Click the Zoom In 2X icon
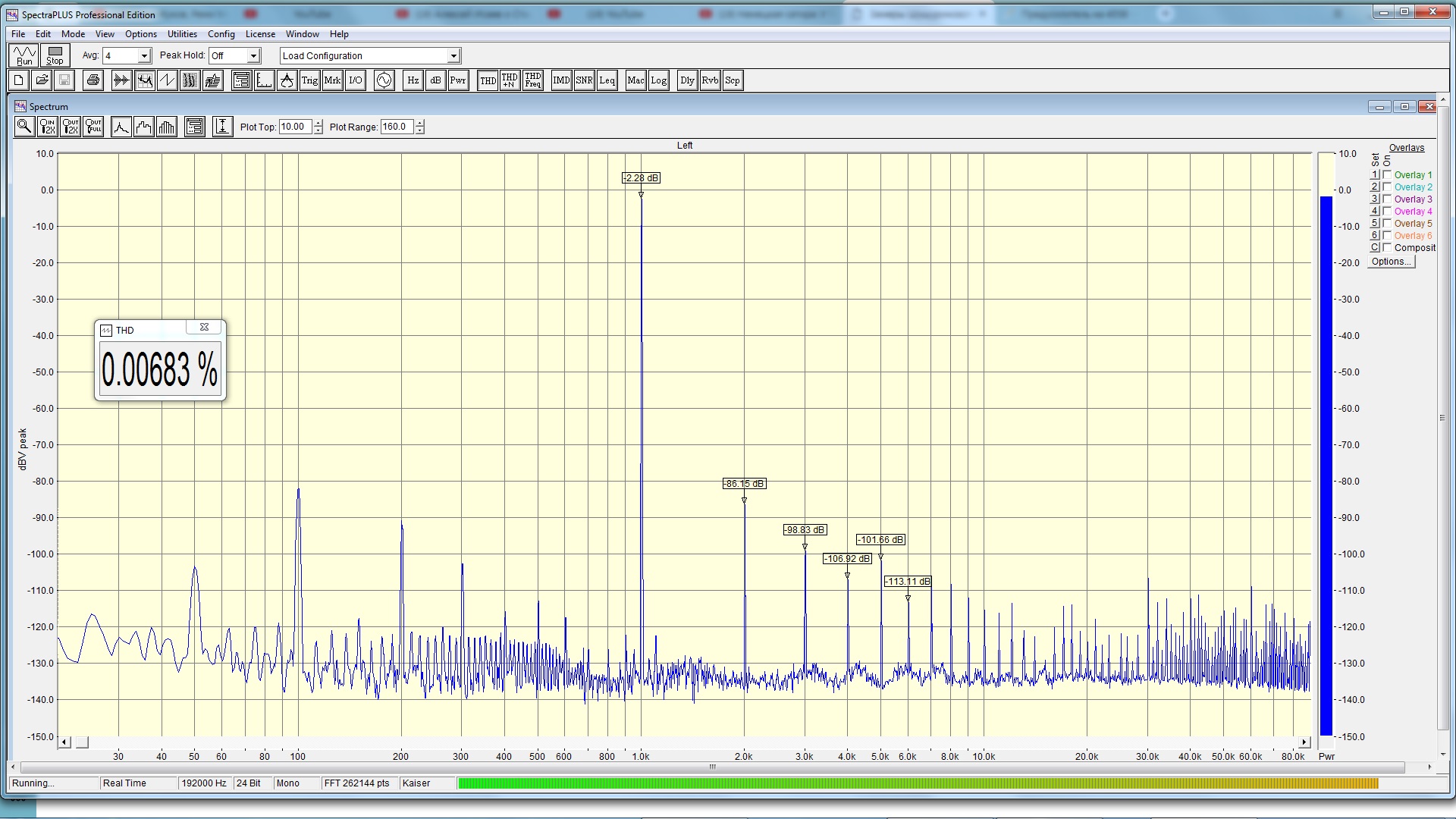 click(47, 127)
